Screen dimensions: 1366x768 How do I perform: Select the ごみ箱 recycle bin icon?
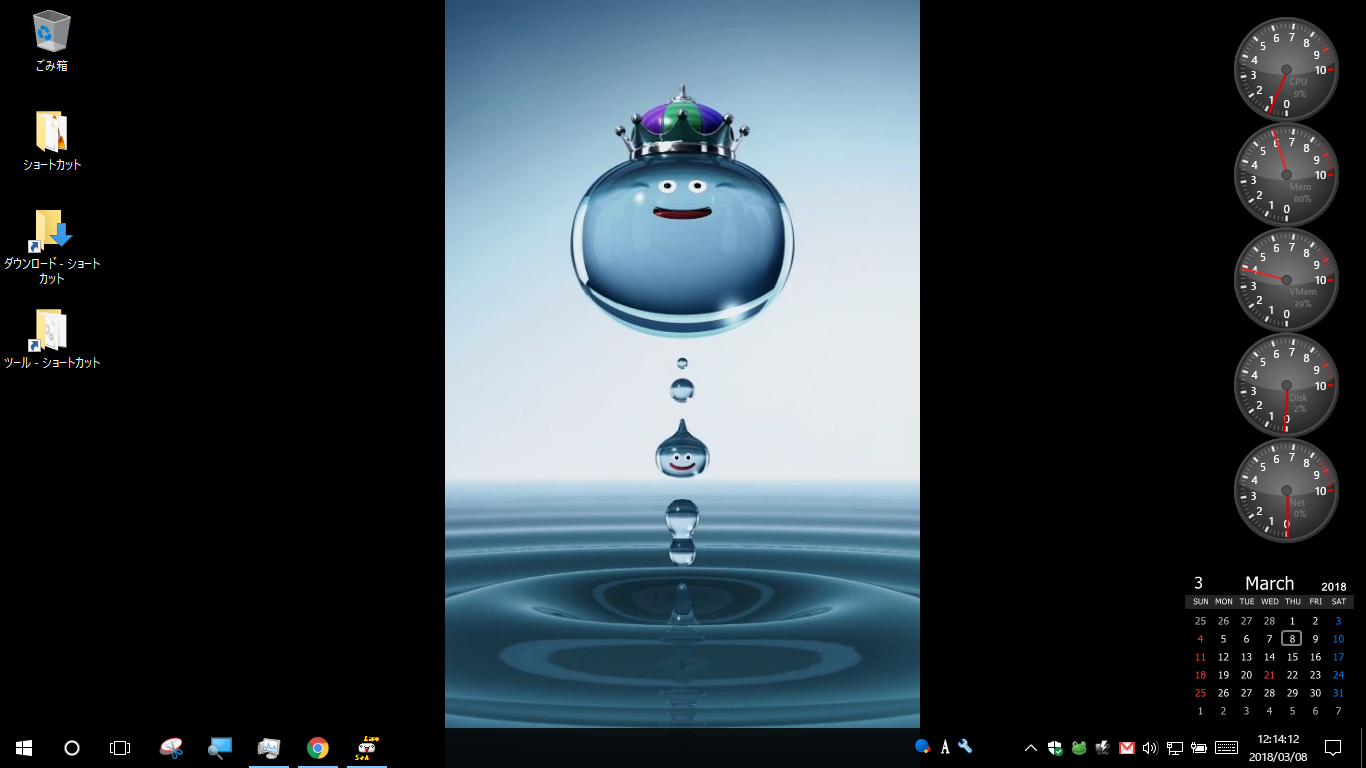click(x=51, y=32)
